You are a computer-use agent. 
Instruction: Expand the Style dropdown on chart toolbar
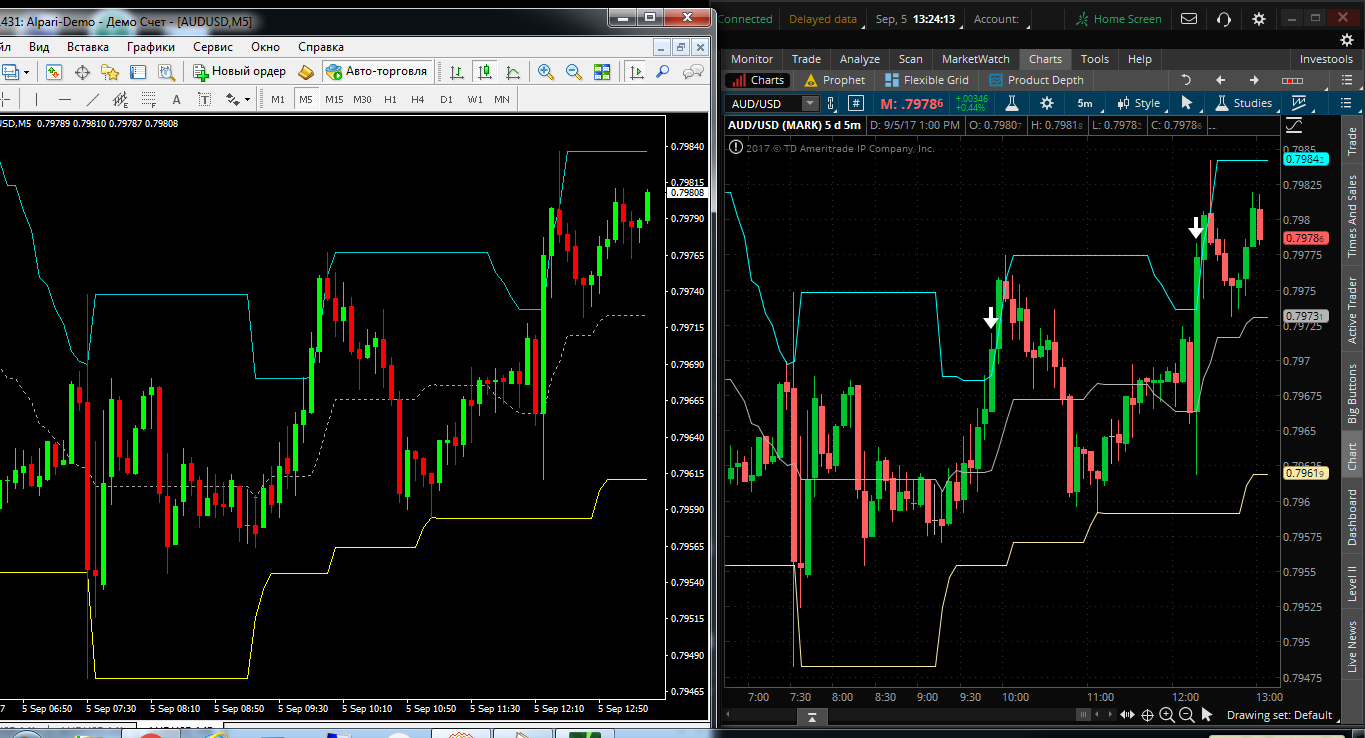(1138, 103)
